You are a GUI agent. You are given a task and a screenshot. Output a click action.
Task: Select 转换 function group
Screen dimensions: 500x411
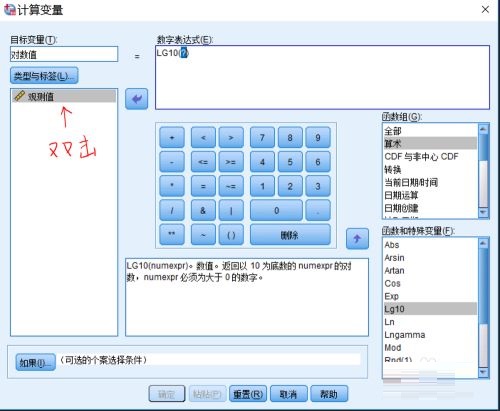[430, 169]
